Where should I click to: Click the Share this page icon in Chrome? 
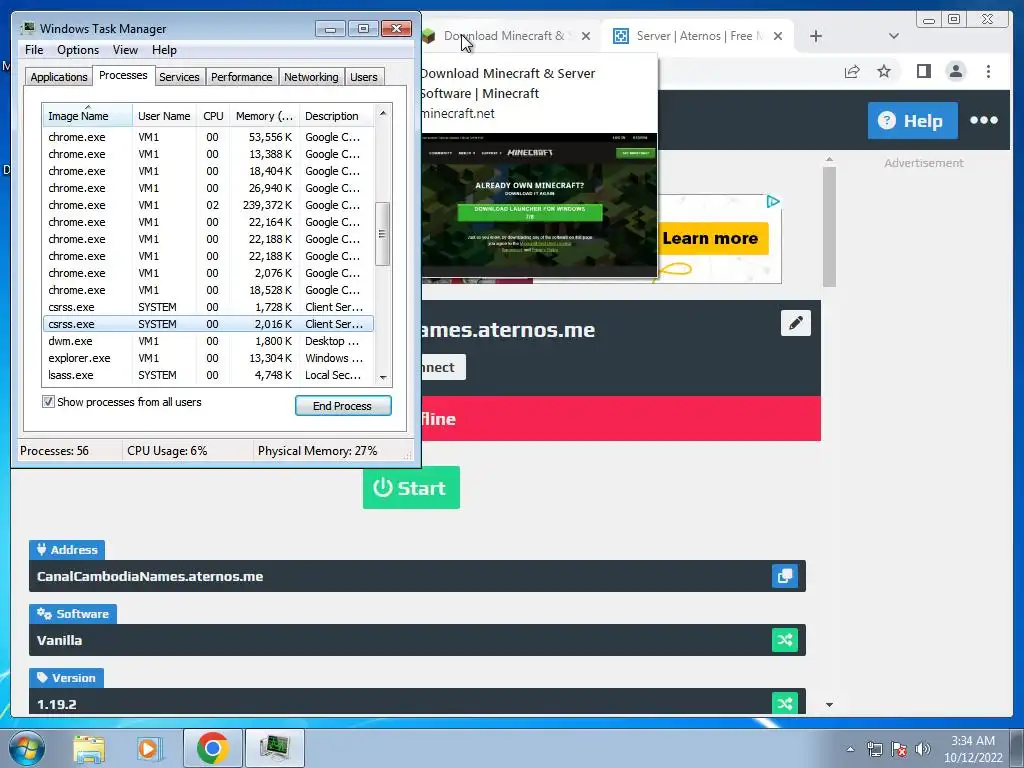pyautogui.click(x=852, y=71)
